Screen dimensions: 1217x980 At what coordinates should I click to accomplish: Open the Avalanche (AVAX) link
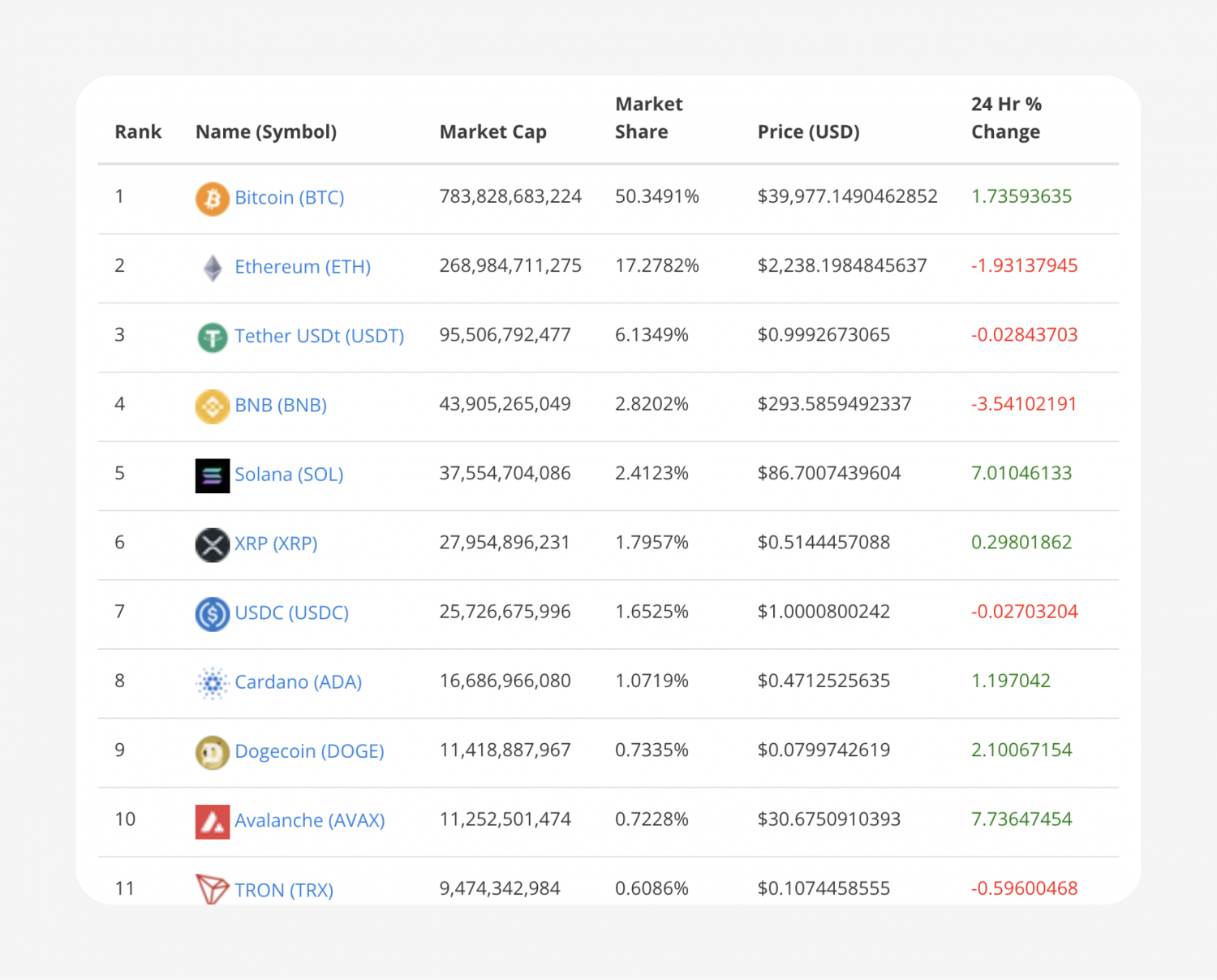click(x=310, y=820)
